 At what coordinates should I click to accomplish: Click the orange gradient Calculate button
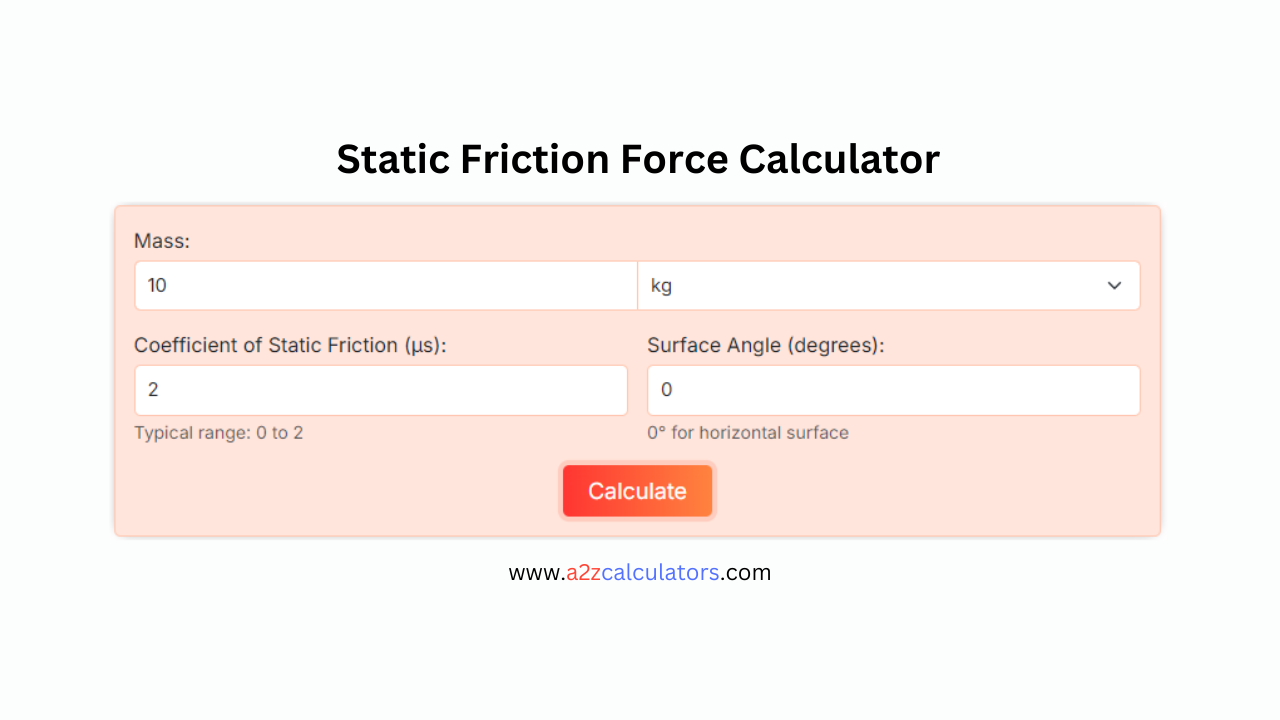click(x=637, y=490)
